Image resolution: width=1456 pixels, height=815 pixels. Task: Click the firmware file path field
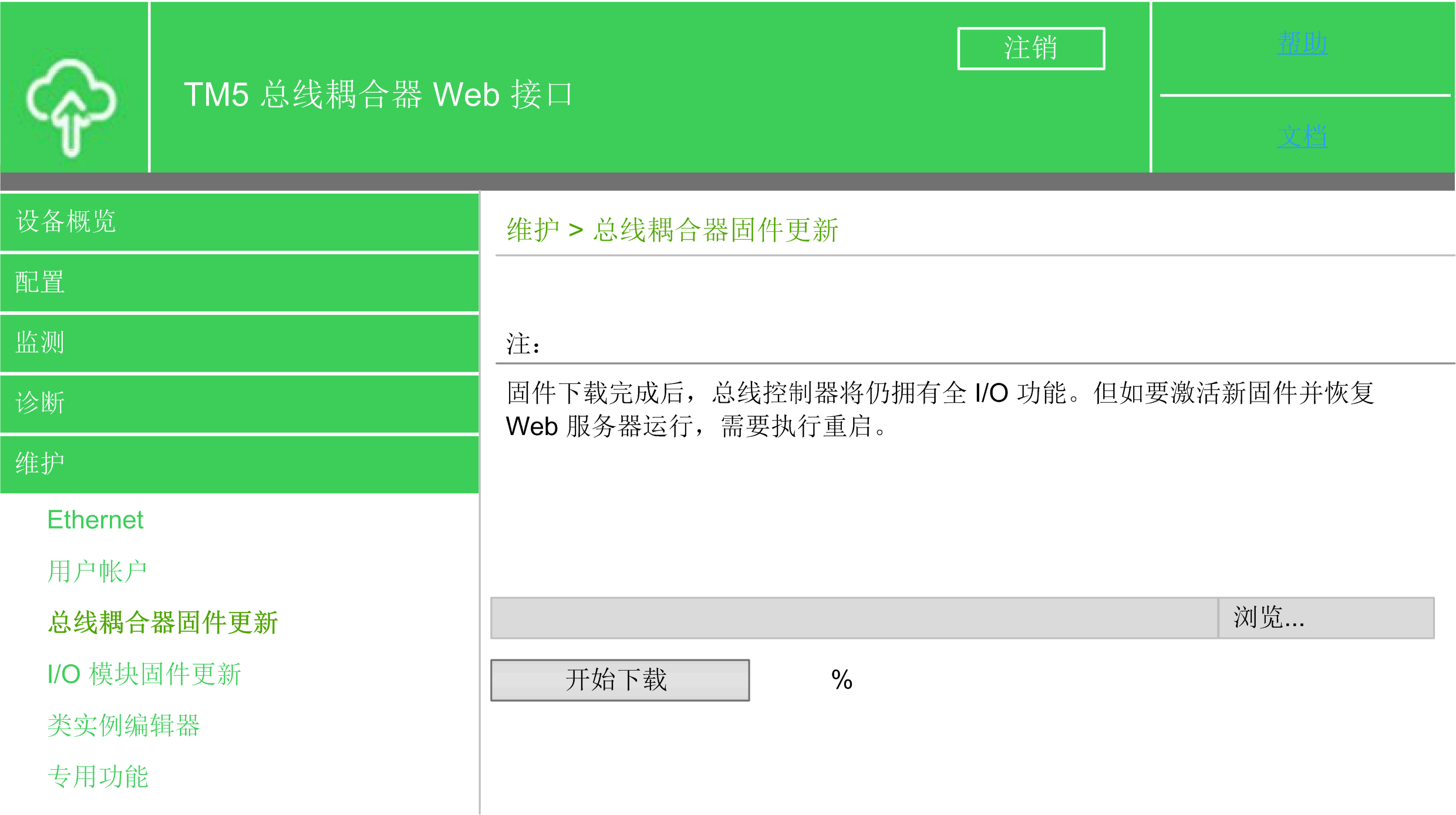[854, 618]
